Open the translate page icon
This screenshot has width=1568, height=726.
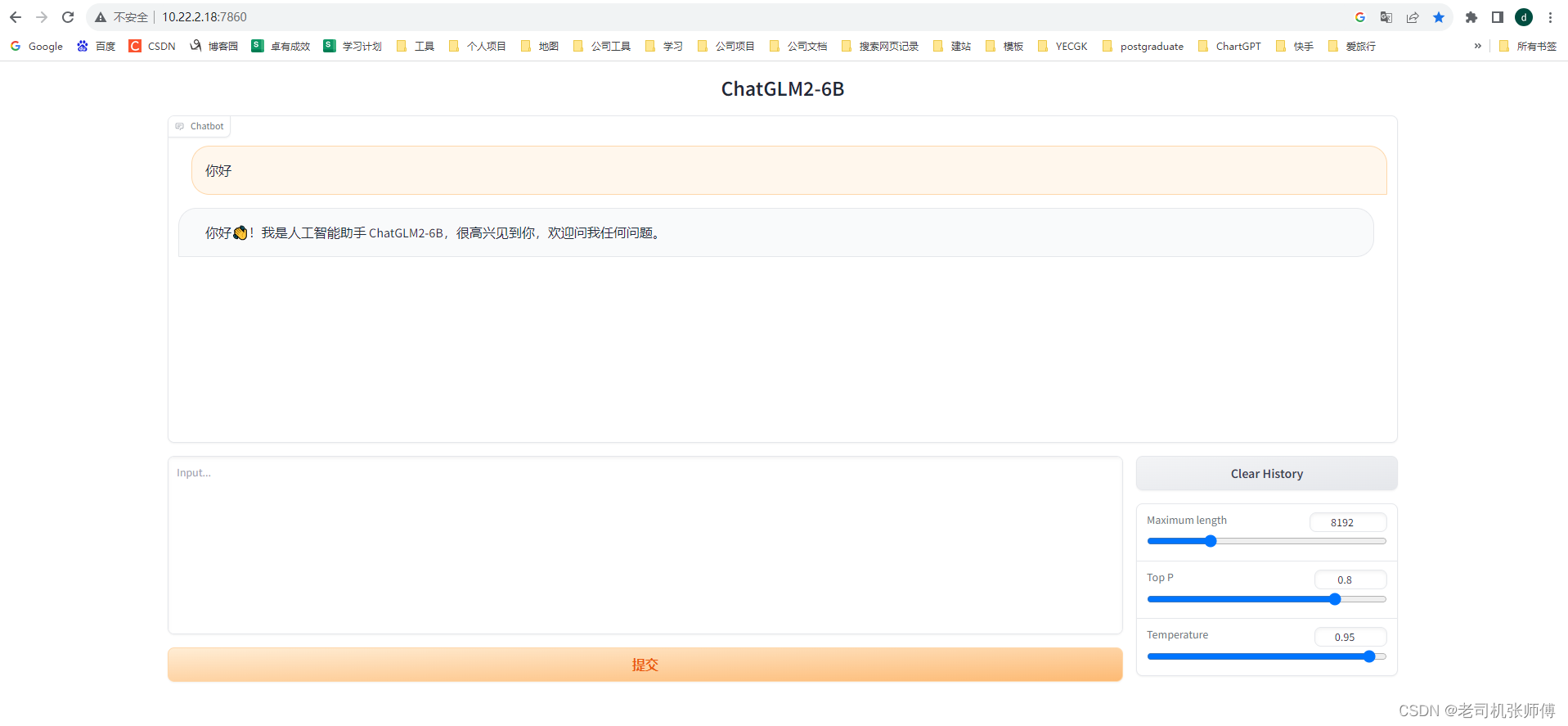click(1386, 17)
